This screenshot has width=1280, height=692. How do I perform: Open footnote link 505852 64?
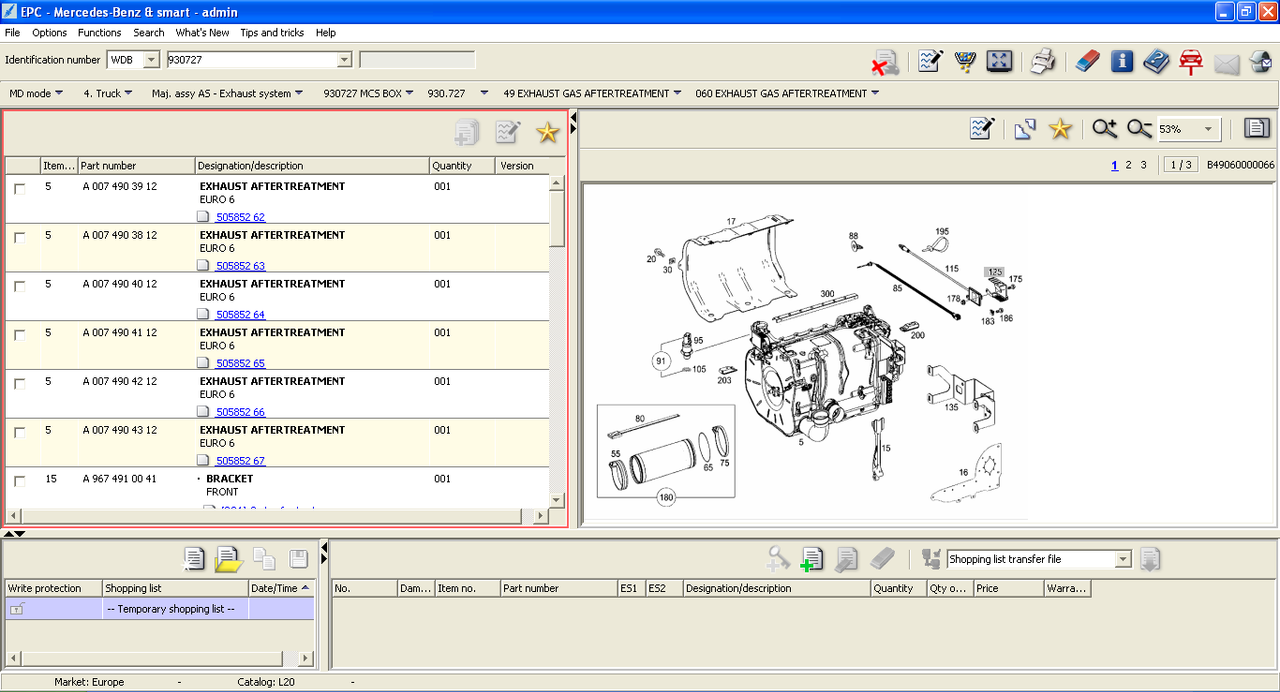[x=240, y=315]
